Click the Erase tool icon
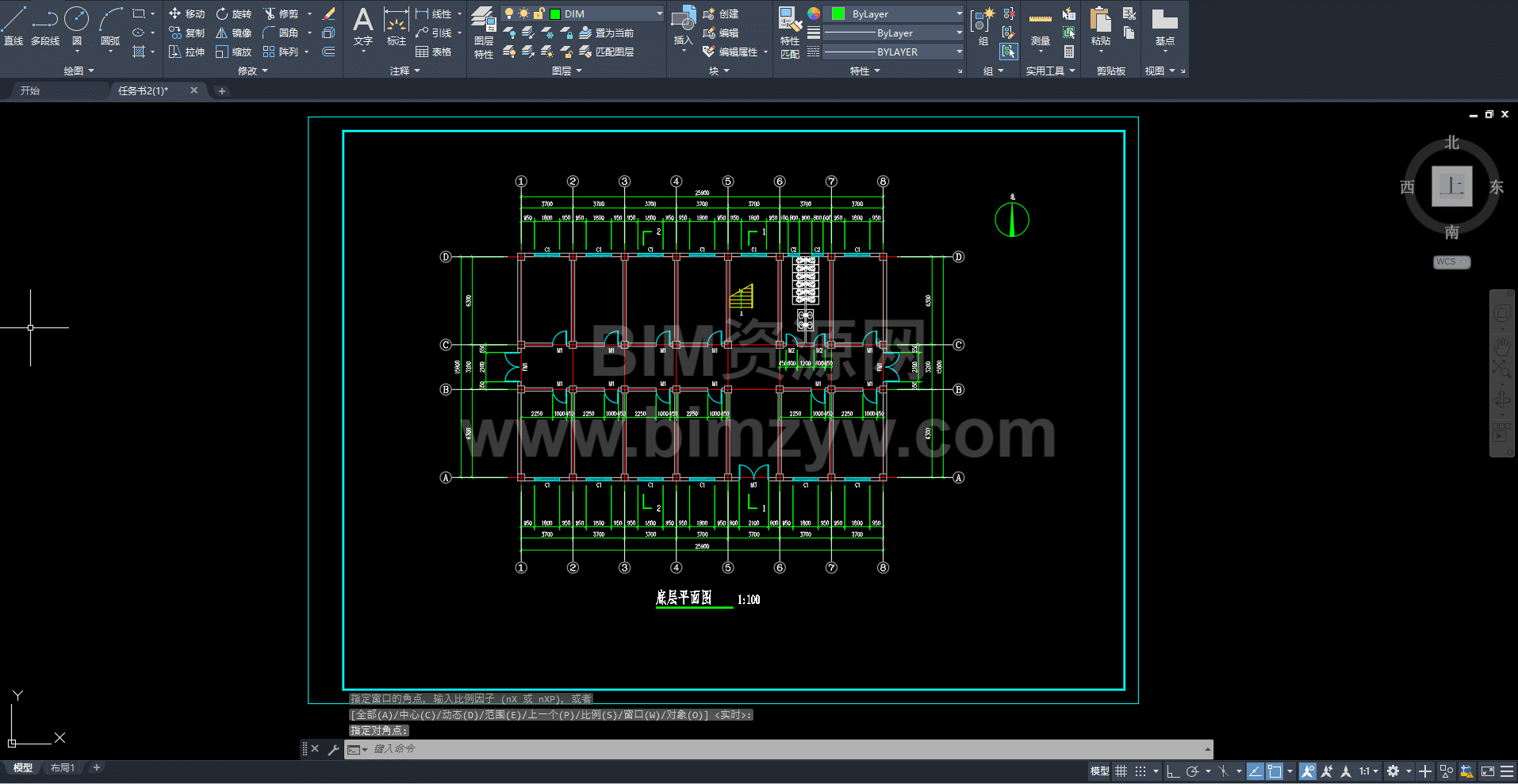 tap(329, 13)
